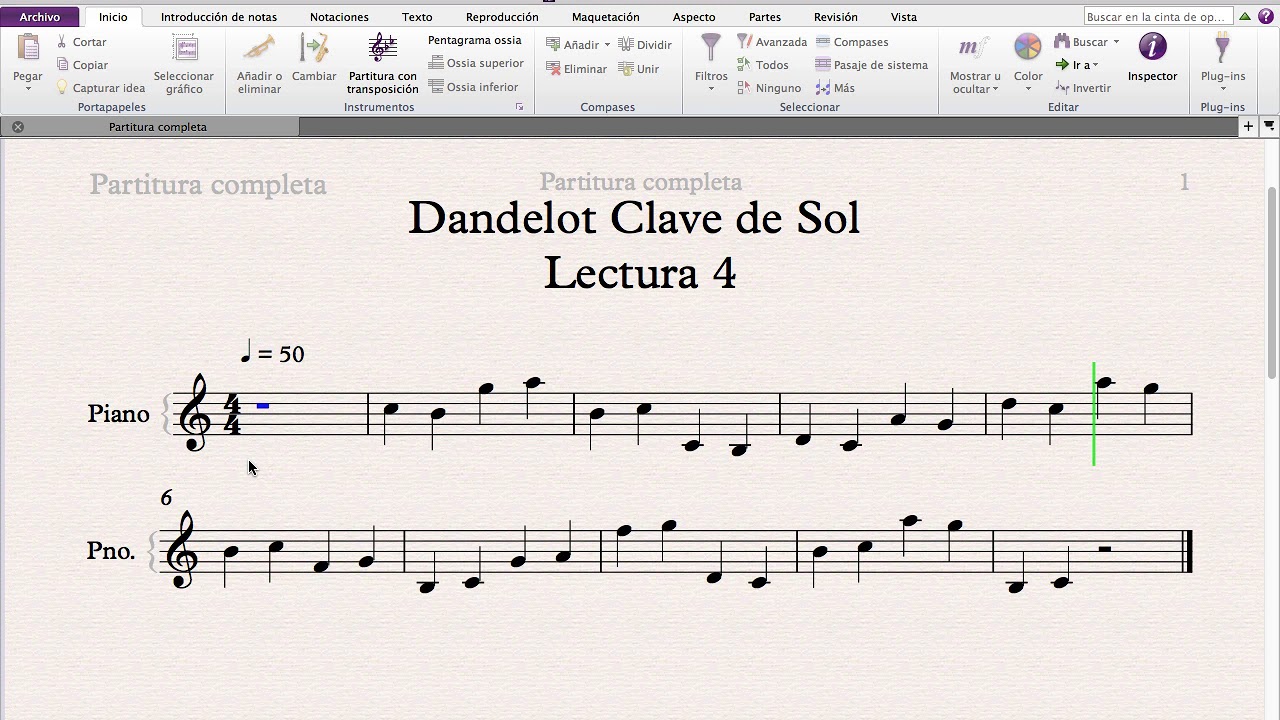
Task: Click Pasaje de sistema button
Action: [871, 65]
